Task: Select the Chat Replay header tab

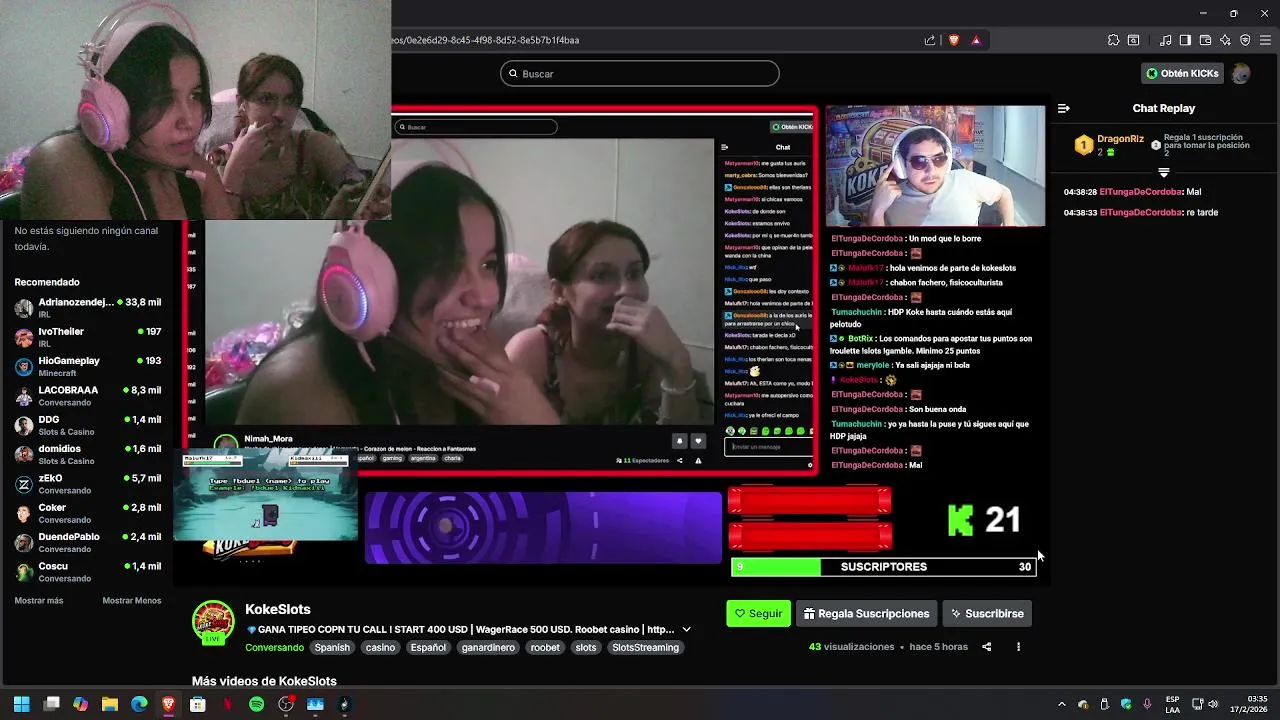Action: 1163,108
